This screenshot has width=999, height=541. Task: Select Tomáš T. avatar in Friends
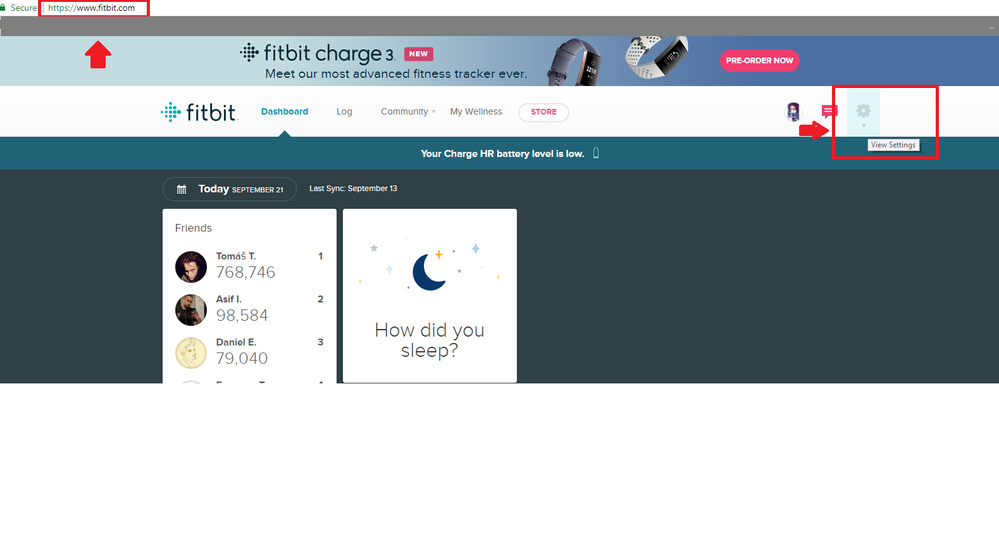pyautogui.click(x=191, y=266)
